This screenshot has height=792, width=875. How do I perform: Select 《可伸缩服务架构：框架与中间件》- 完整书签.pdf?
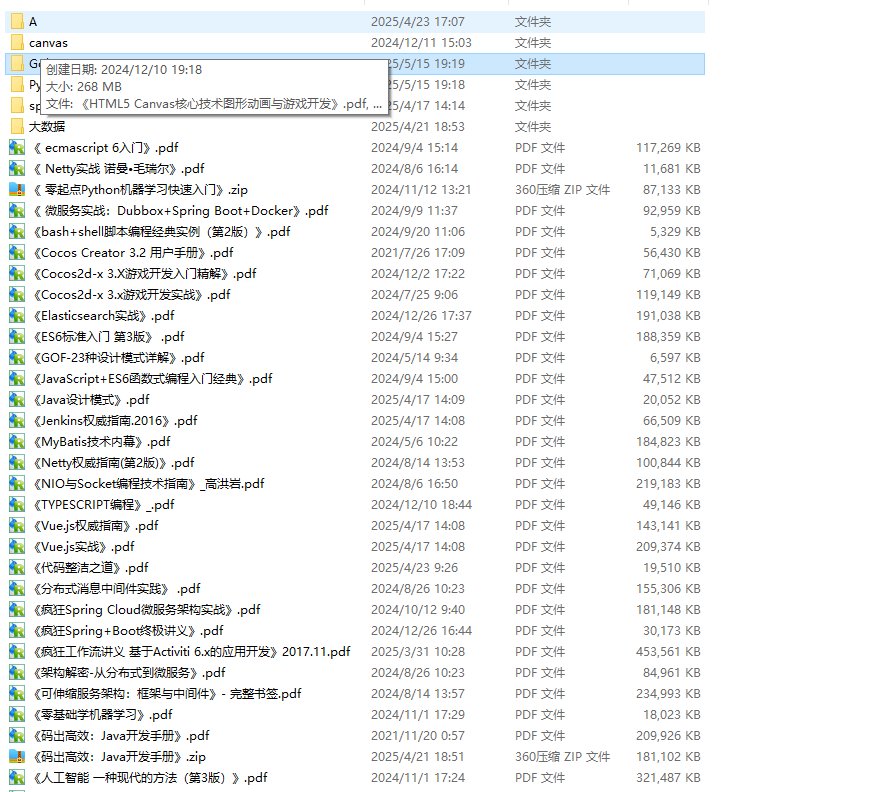tap(167, 694)
